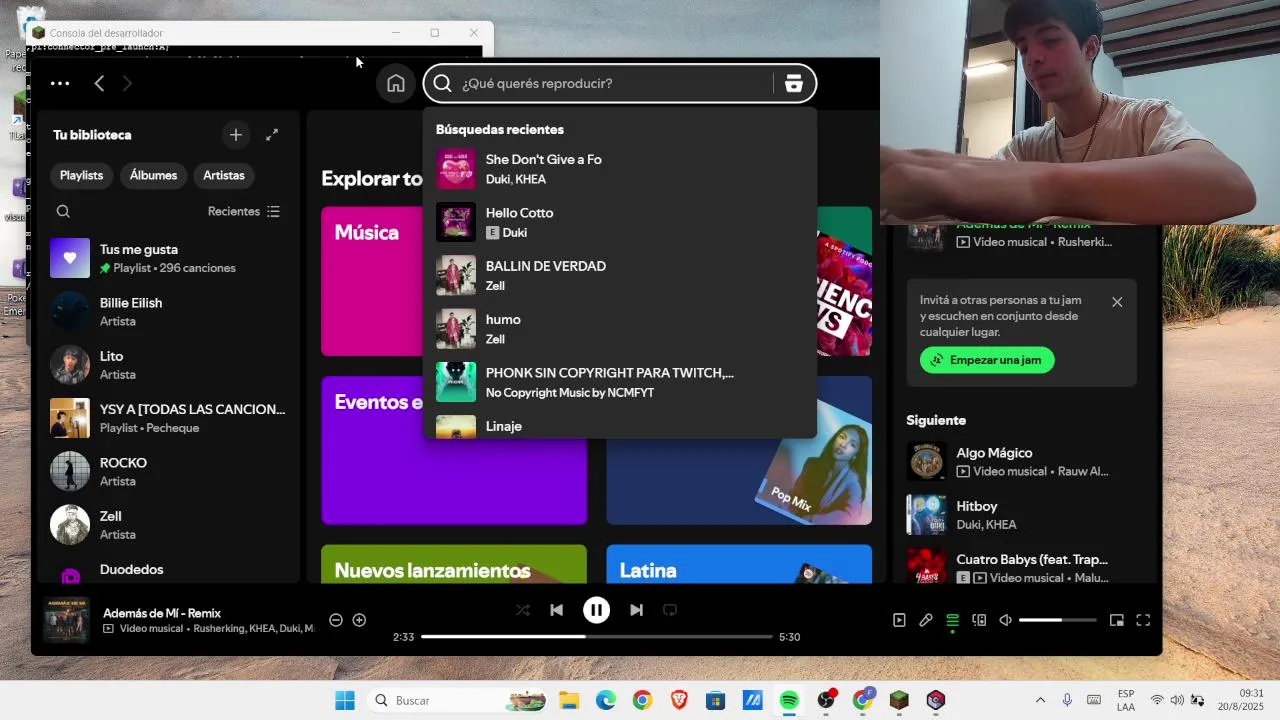Open the Nuevos lanzamientos category card
The height and width of the screenshot is (720, 1280).
pos(454,564)
